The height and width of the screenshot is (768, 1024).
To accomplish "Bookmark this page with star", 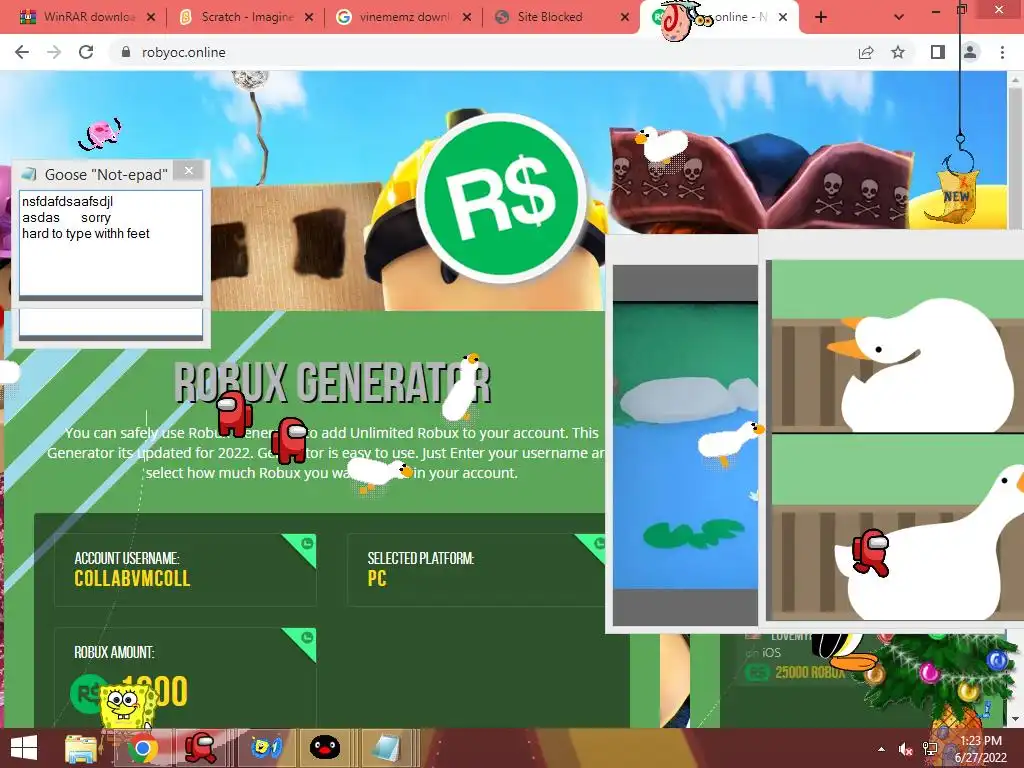I will (x=898, y=52).
